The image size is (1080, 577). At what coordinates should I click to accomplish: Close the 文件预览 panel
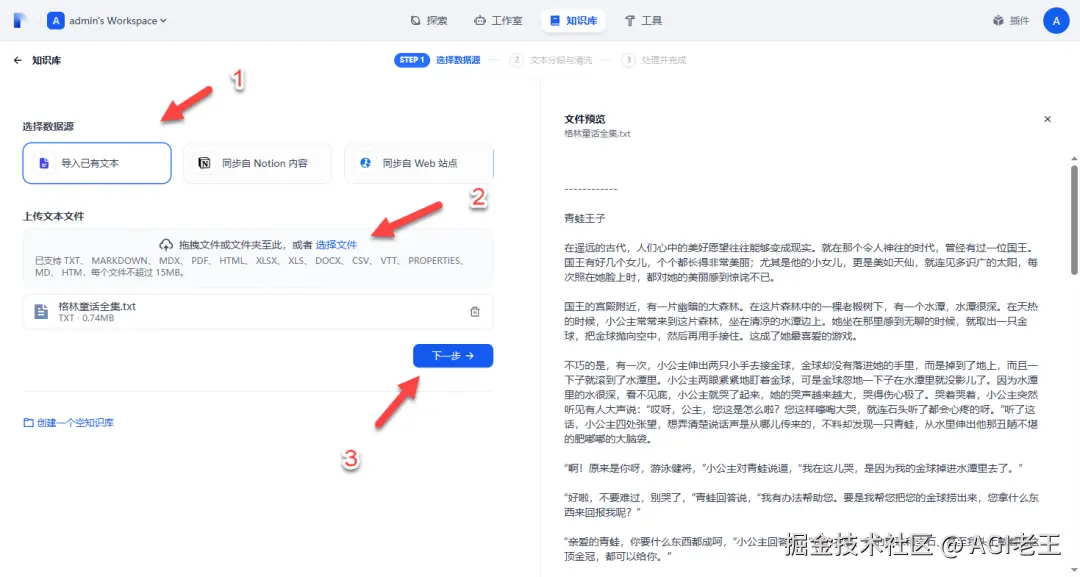click(1047, 119)
